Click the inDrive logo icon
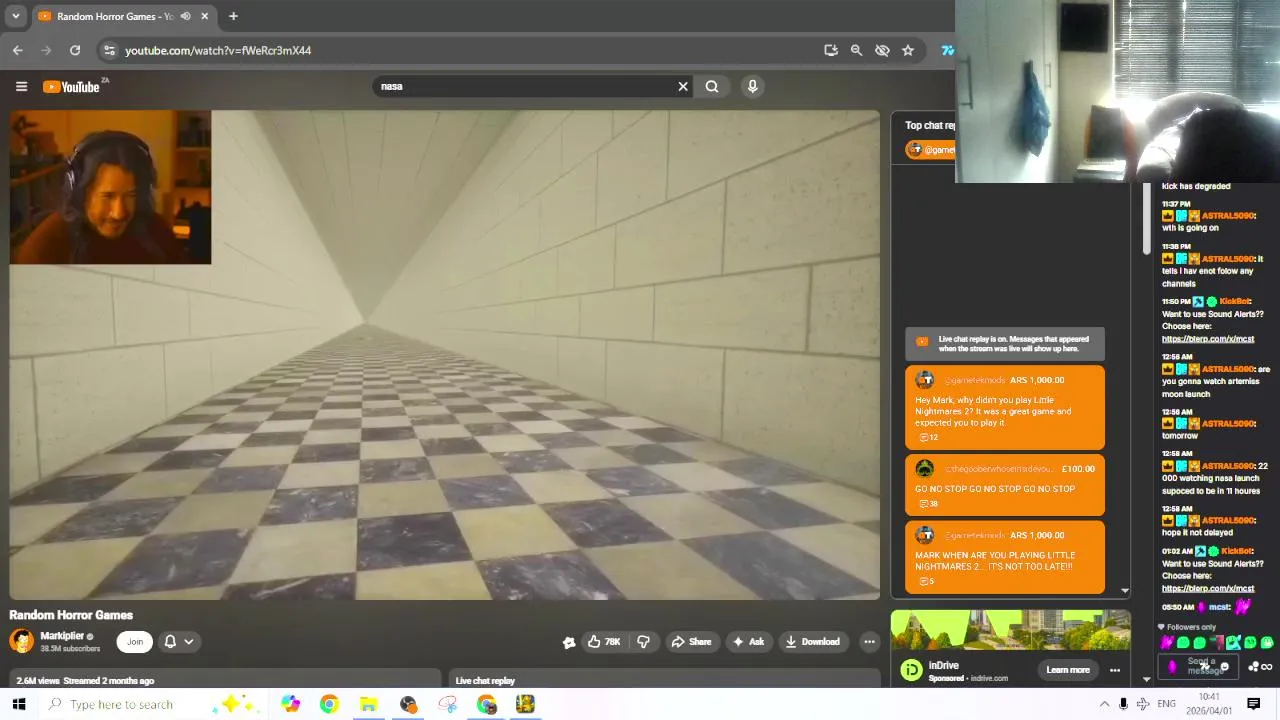 tap(911, 670)
